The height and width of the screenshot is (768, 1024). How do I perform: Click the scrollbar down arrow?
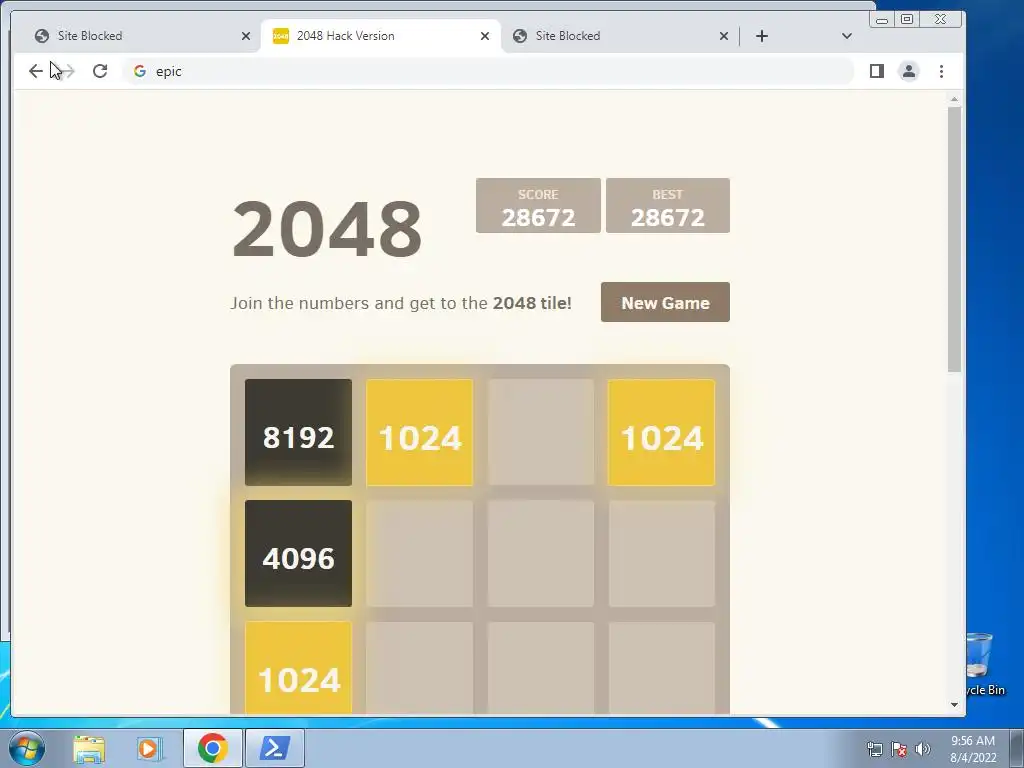click(x=954, y=705)
